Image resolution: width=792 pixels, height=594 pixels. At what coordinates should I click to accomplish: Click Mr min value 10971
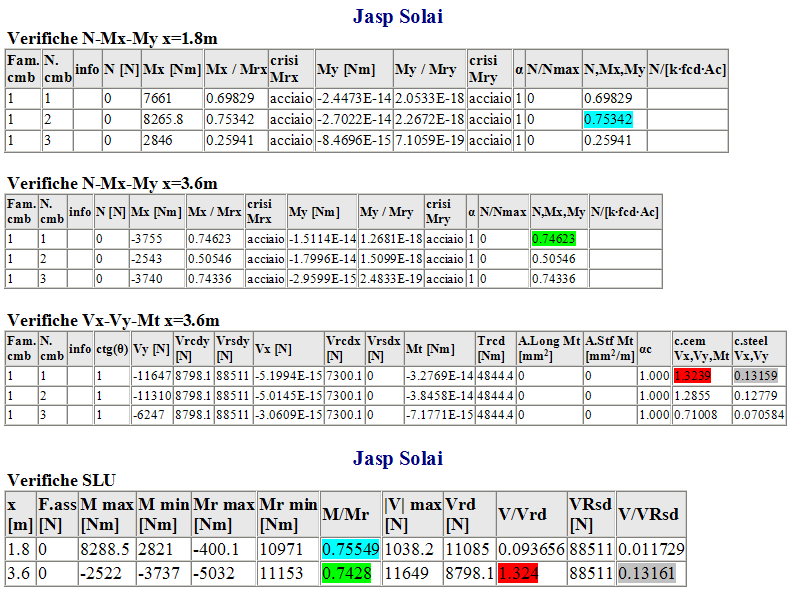280,550
